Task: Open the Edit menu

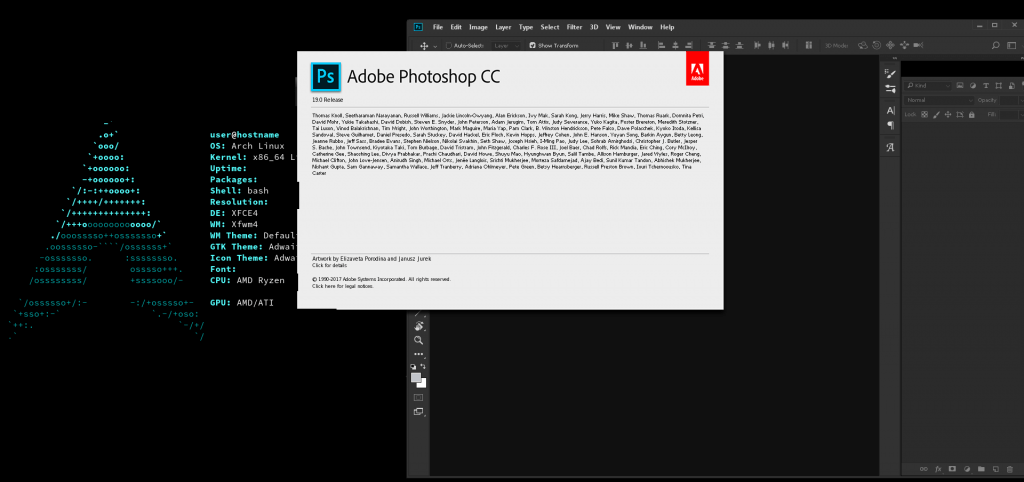Action: click(x=456, y=27)
